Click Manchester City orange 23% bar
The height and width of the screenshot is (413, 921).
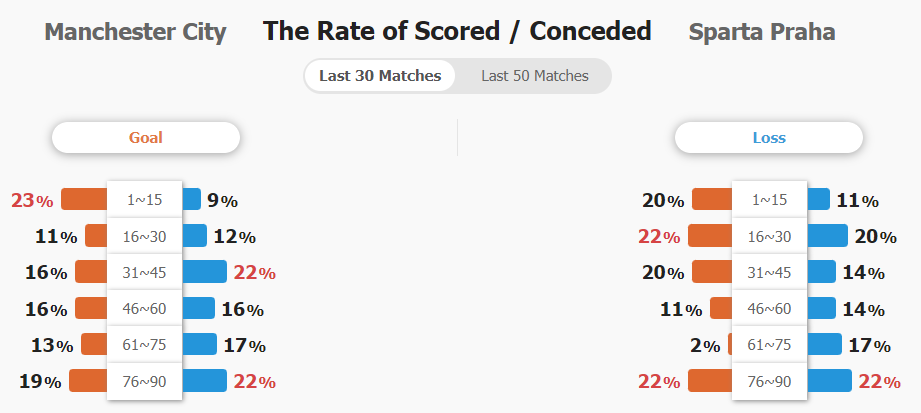point(85,199)
